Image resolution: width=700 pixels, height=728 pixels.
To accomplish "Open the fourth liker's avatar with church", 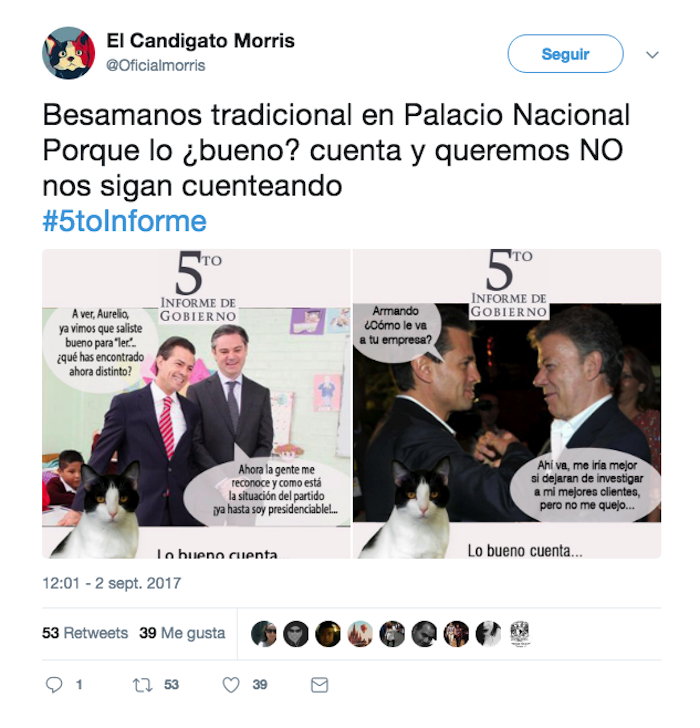I will [360, 633].
